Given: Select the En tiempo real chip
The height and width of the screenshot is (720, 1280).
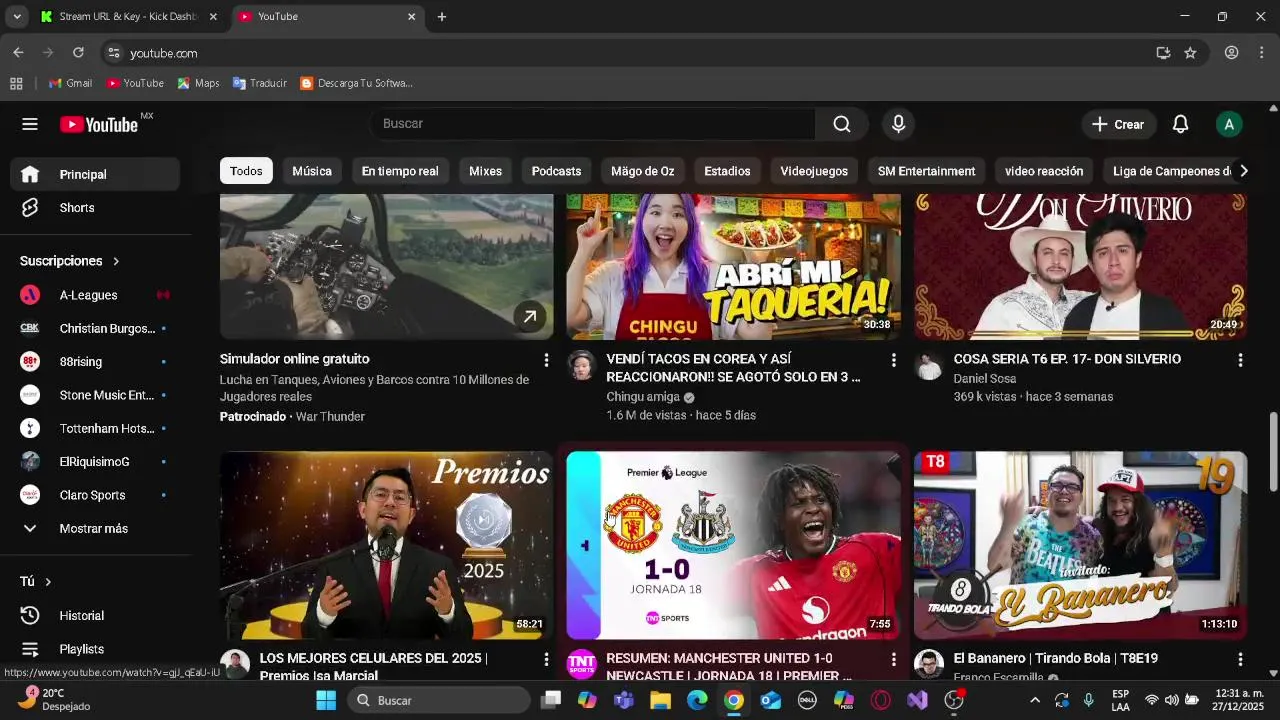Looking at the screenshot, I should click(x=400, y=171).
